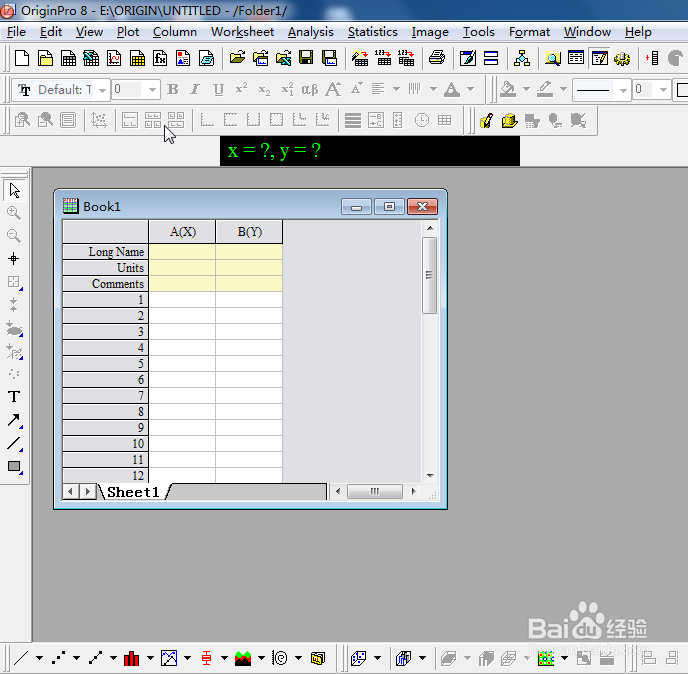Click the New Graph icon
Screen dimensions: 688x674
tap(114, 58)
